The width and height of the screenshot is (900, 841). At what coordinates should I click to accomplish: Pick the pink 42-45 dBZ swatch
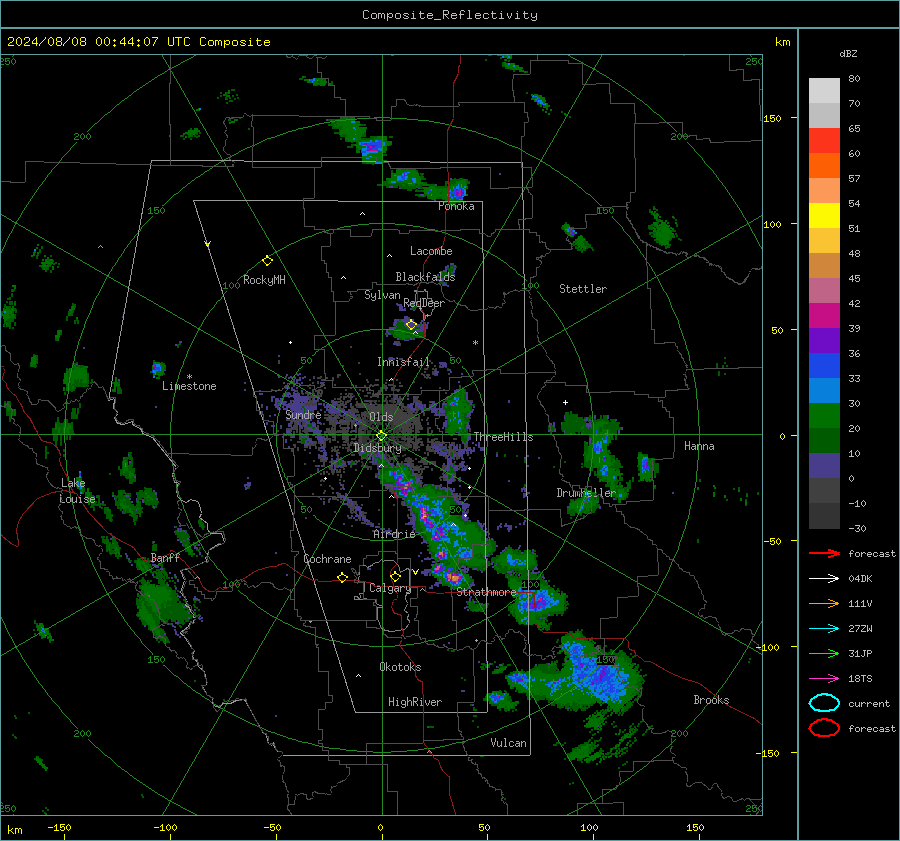(824, 290)
